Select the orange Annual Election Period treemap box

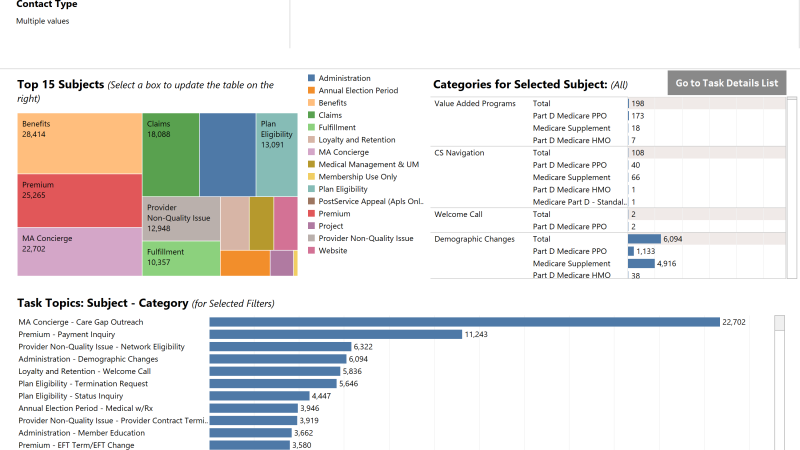[x=245, y=263]
